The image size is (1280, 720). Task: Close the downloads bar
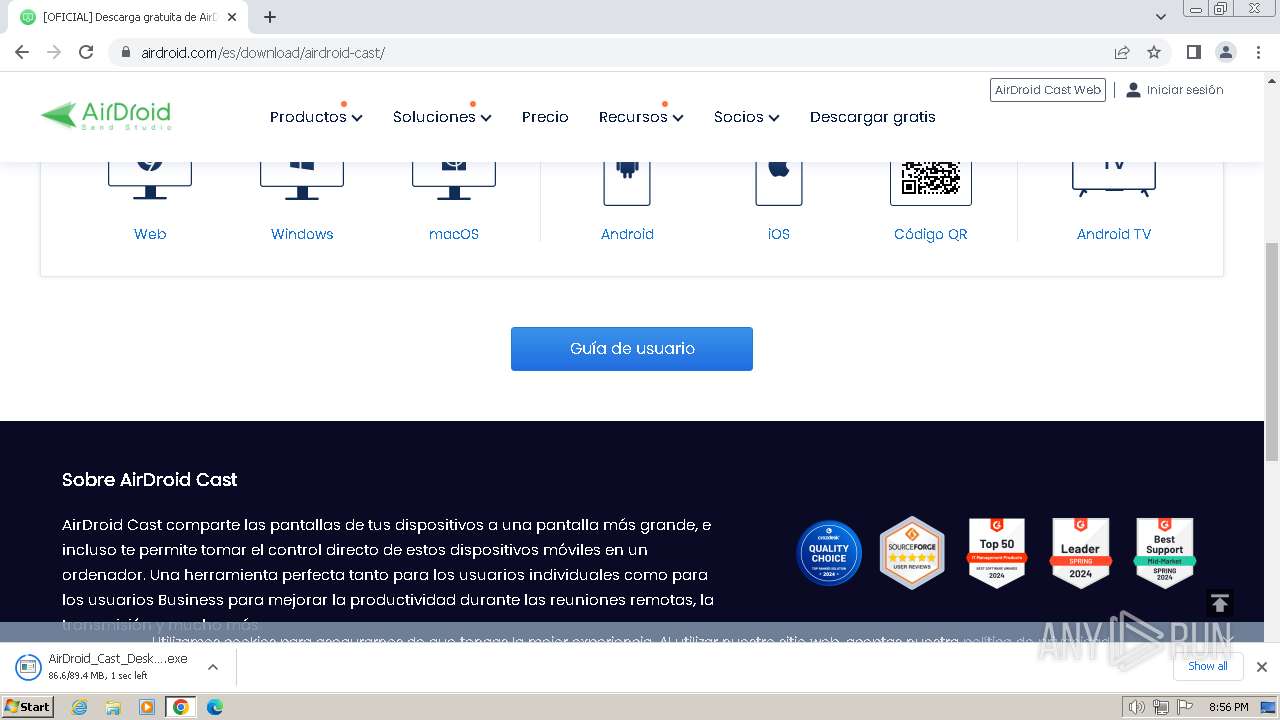click(x=1262, y=667)
